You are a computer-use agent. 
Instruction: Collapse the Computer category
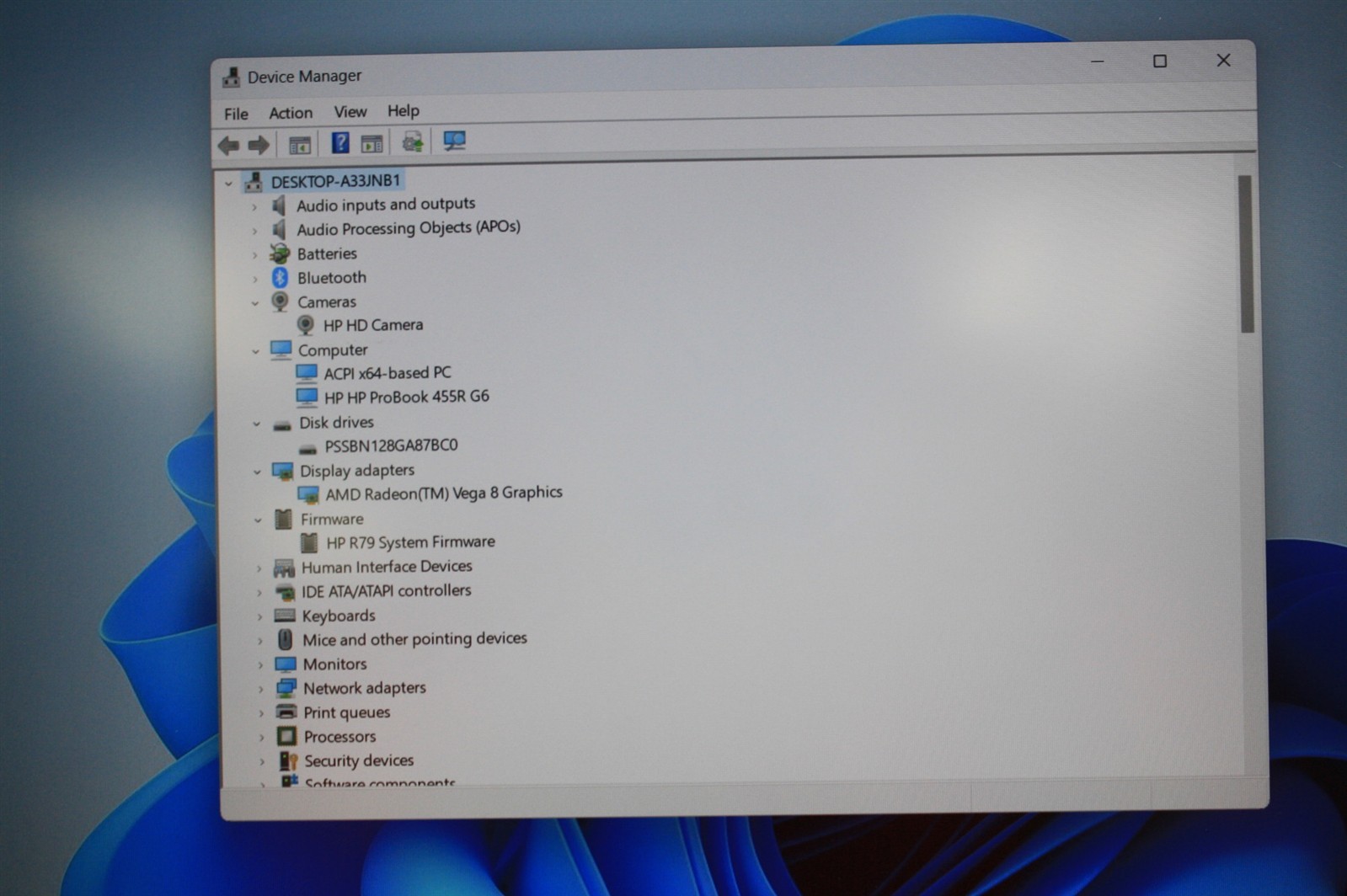255,351
